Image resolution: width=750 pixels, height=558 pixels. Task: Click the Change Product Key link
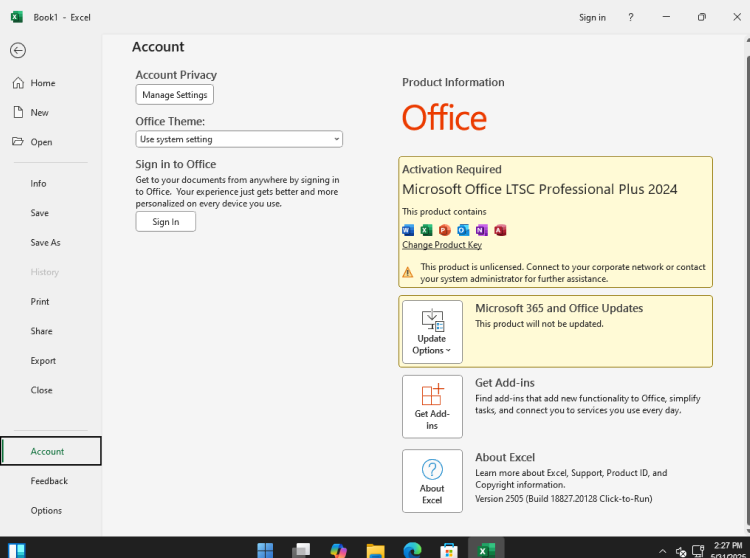click(x=442, y=245)
